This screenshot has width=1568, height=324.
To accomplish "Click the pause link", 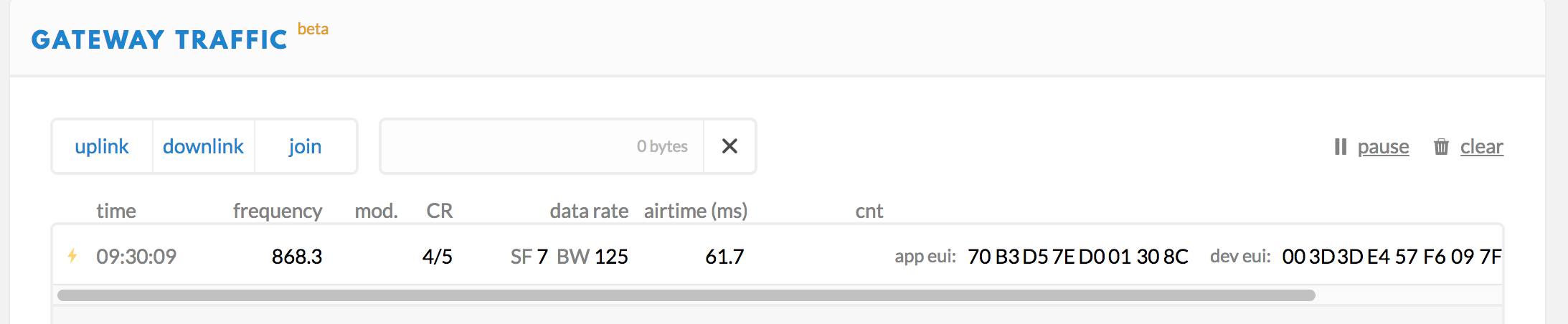I will click(1383, 147).
